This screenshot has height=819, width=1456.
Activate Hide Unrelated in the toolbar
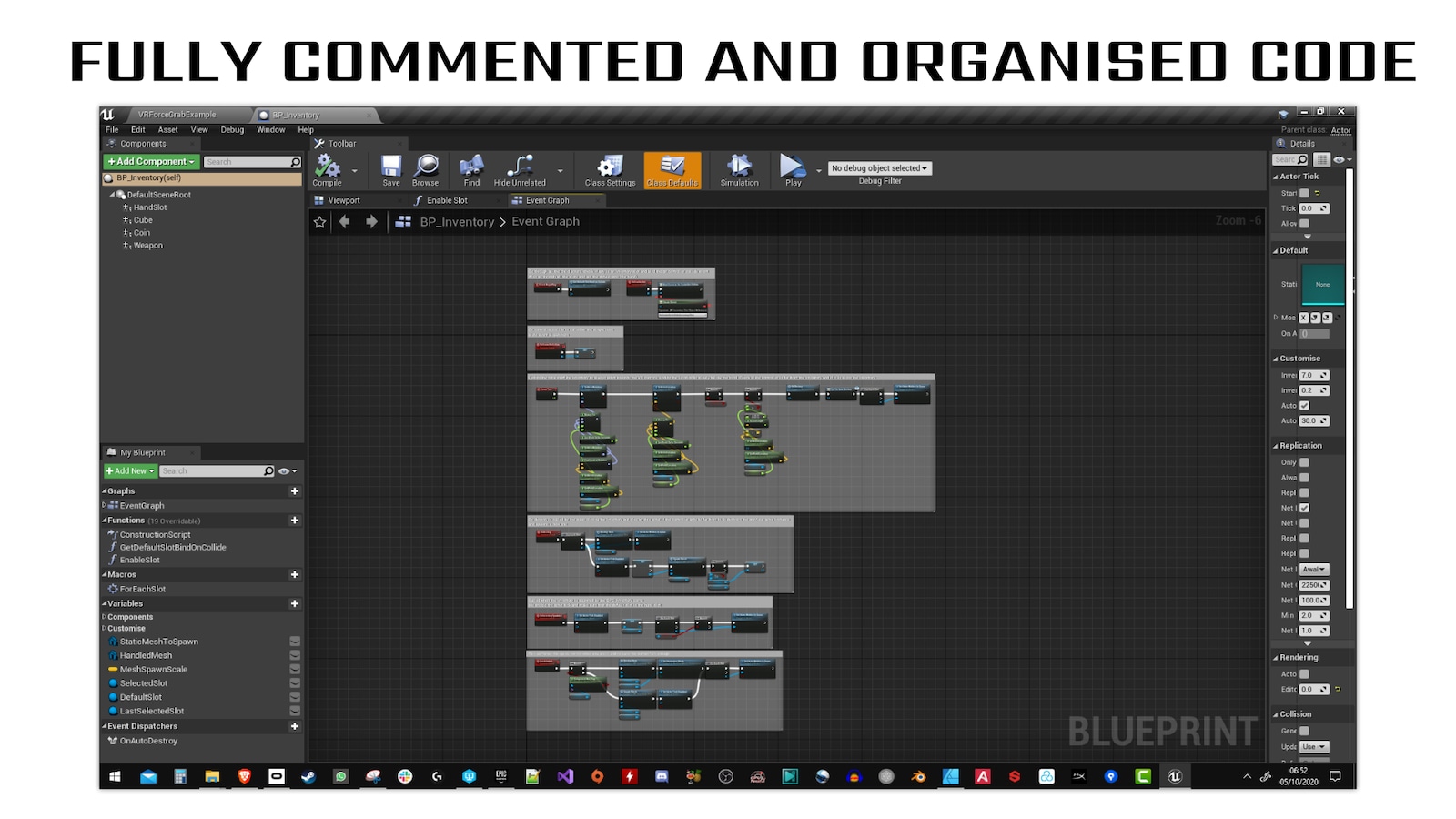[520, 169]
